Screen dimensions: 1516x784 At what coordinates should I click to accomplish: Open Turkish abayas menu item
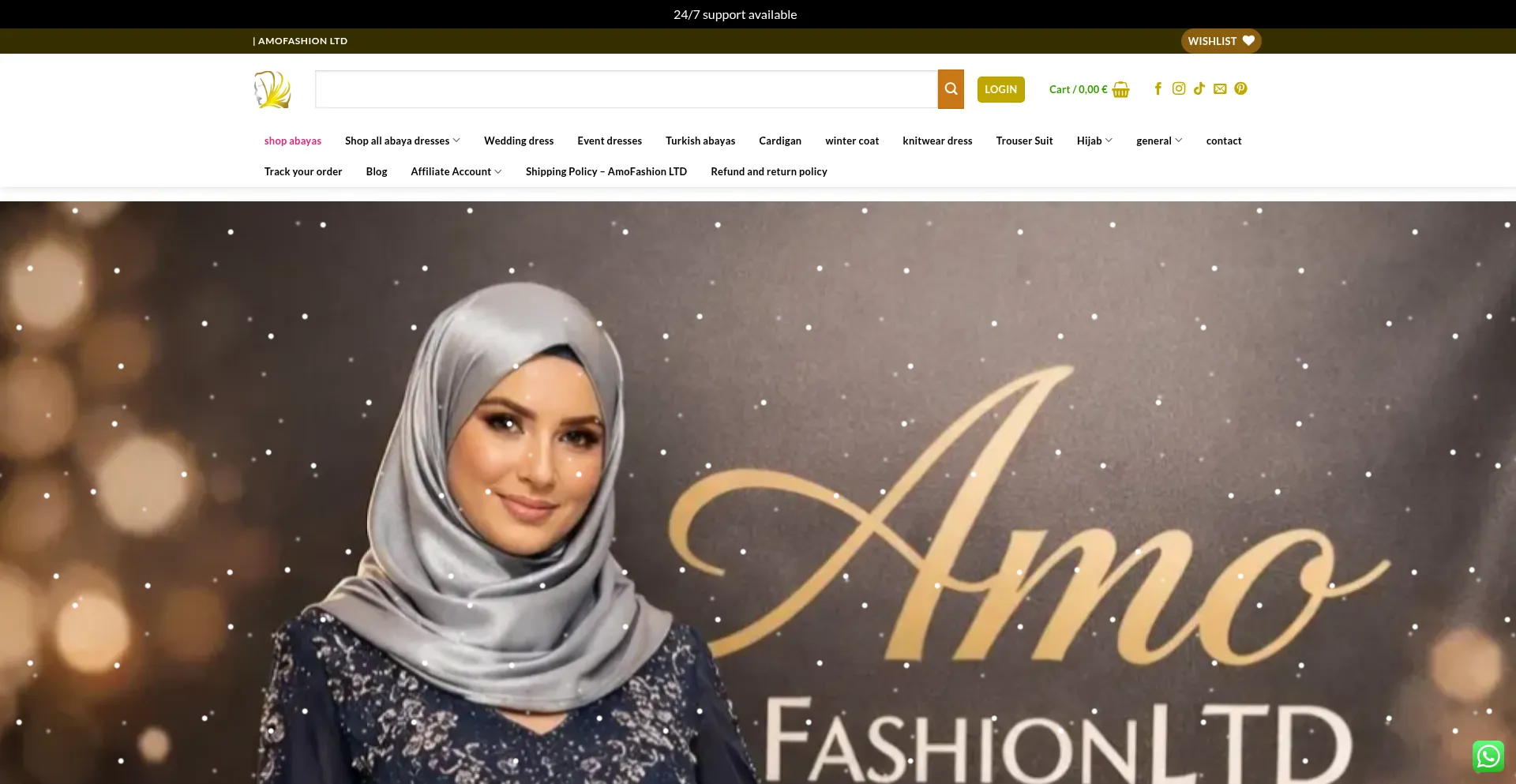pos(700,141)
